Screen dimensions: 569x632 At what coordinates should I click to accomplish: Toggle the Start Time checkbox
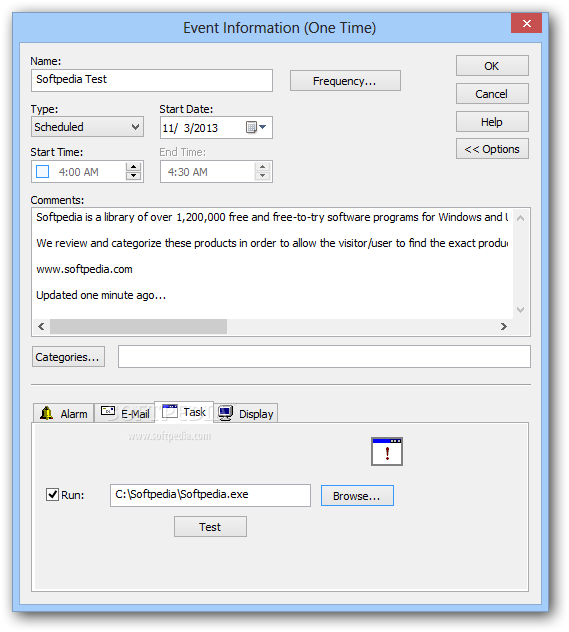coord(43,172)
